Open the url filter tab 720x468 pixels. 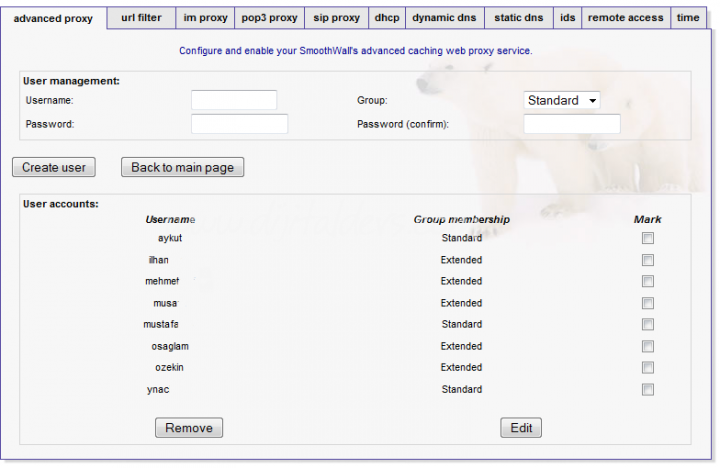click(x=141, y=18)
